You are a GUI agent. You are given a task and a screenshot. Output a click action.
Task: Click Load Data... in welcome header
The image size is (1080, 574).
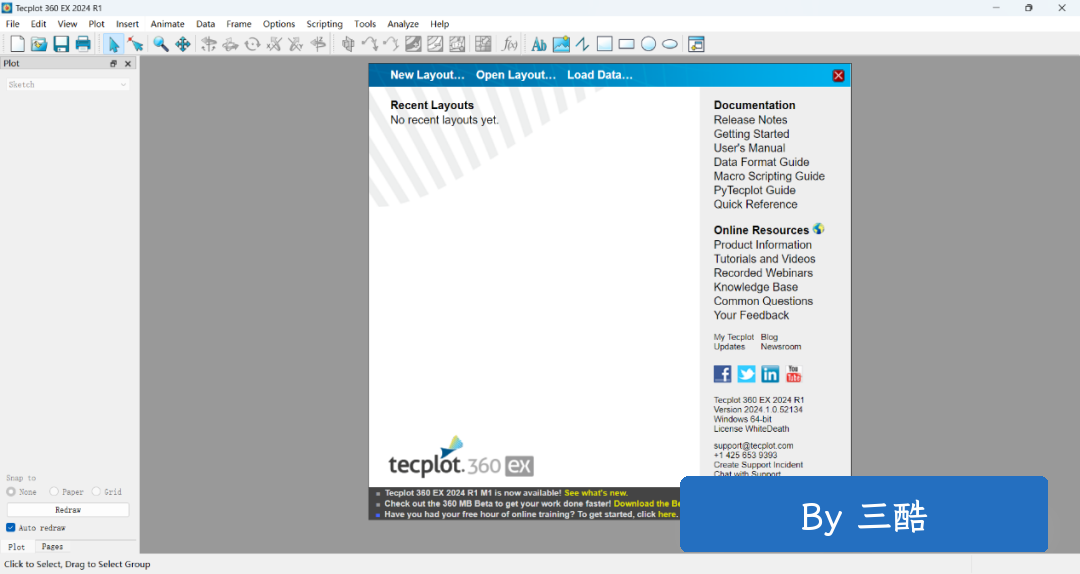[600, 75]
